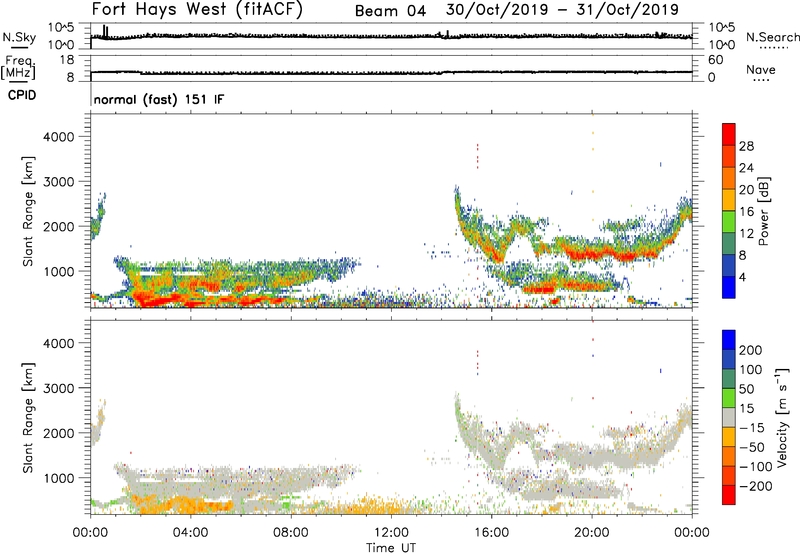Click the power panel 'Slant Range [km]' label
The height and width of the screenshot is (554, 800).
(28, 211)
